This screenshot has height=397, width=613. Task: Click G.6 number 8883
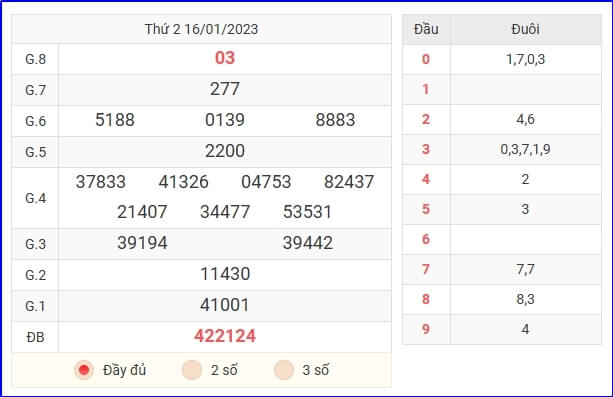[335, 120]
